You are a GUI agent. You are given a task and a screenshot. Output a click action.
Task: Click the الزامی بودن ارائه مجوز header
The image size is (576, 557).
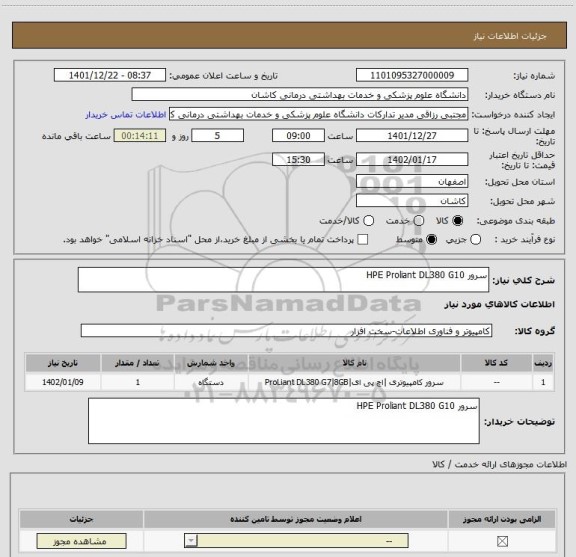click(x=502, y=519)
